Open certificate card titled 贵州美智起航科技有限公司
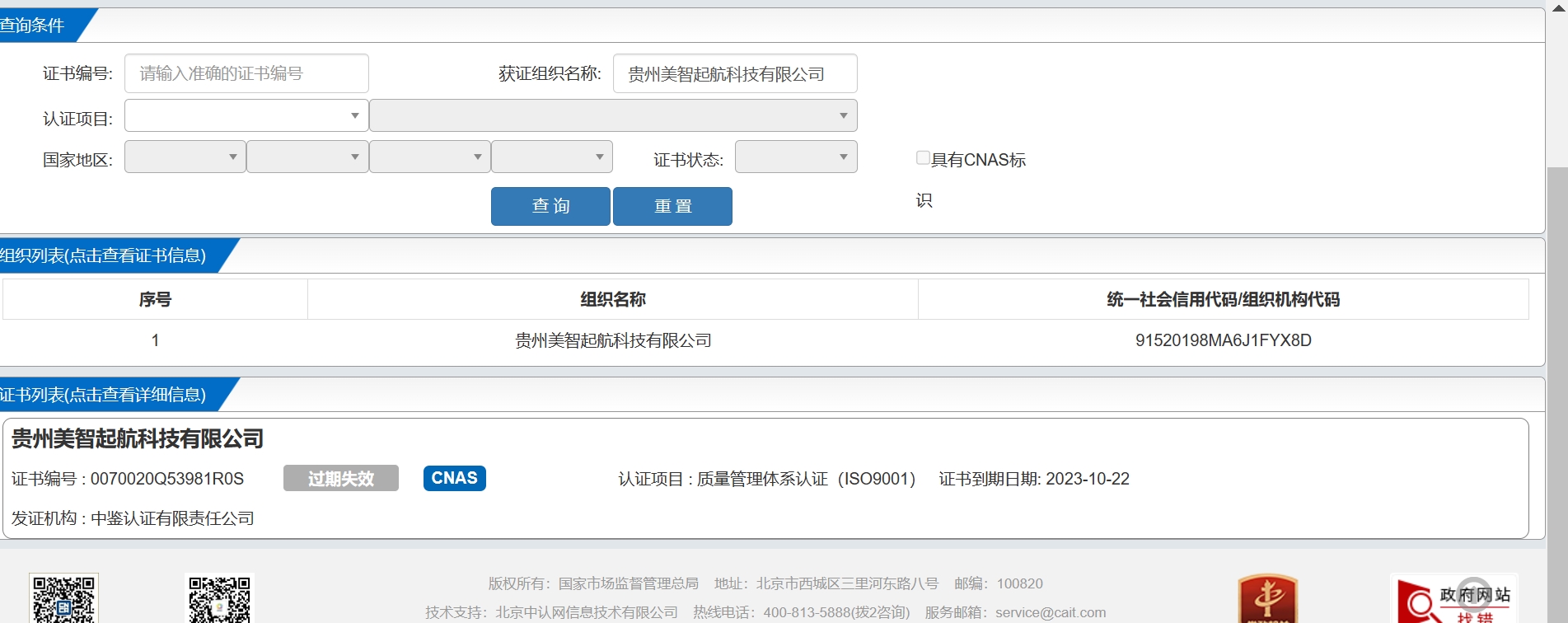The height and width of the screenshot is (623, 1568). pyautogui.click(x=138, y=438)
